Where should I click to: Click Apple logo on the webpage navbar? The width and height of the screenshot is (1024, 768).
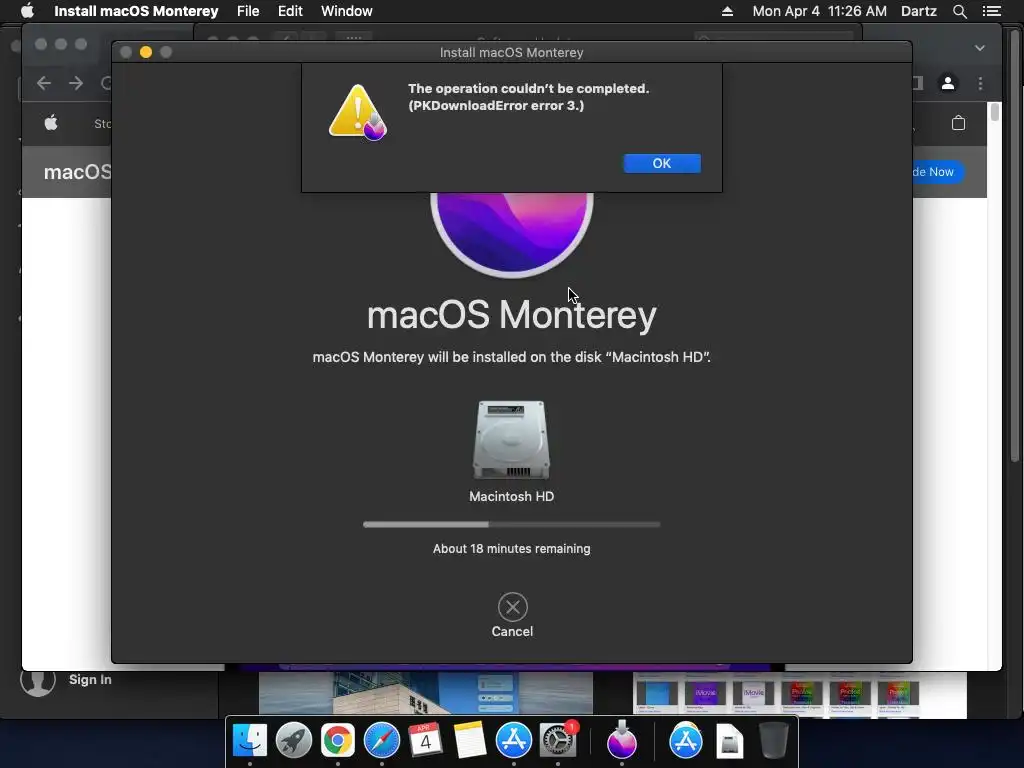[x=51, y=123]
